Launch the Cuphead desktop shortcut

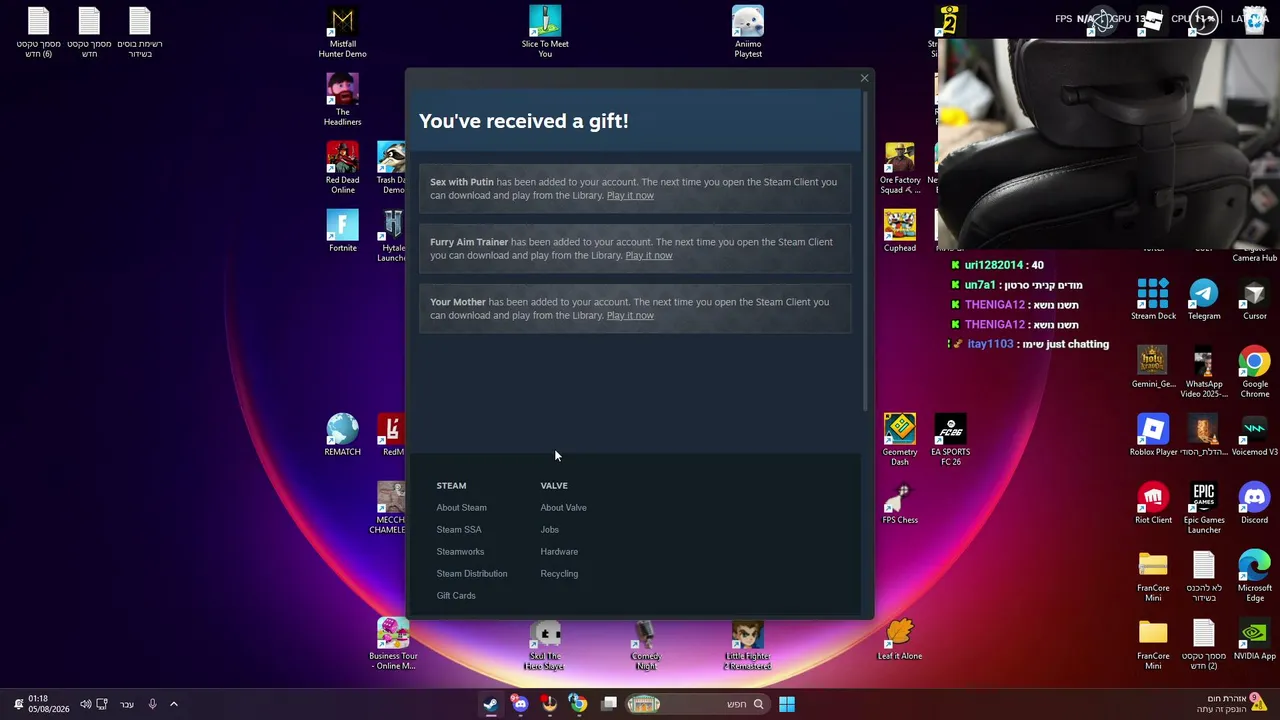click(x=900, y=231)
